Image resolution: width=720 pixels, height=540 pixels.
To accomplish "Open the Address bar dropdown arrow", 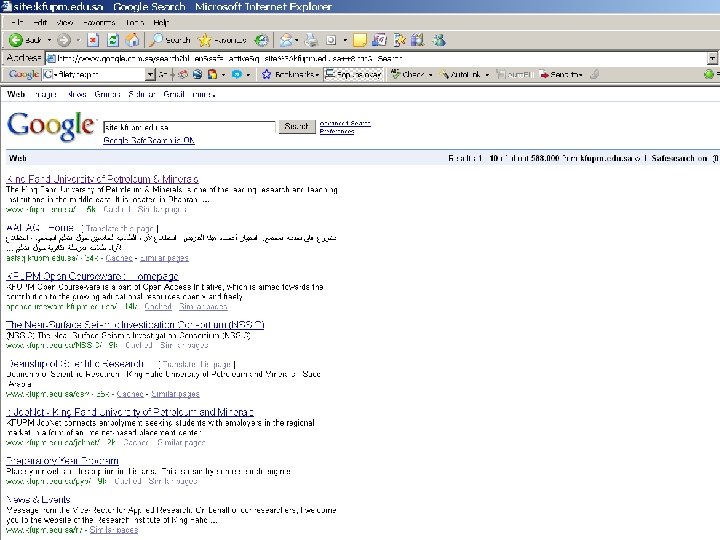I will (712, 58).
